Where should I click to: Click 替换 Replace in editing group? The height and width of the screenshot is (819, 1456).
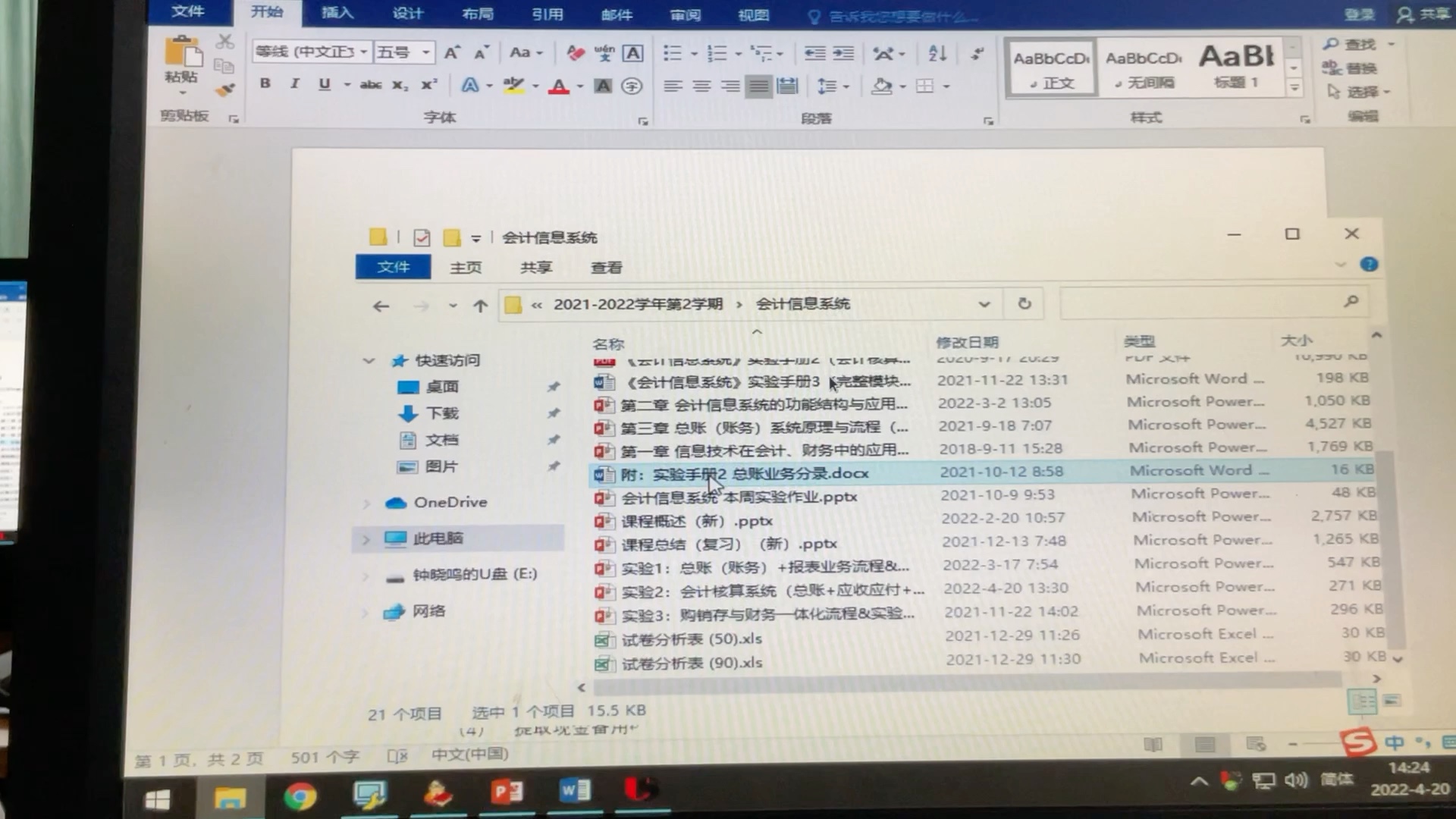point(1350,68)
